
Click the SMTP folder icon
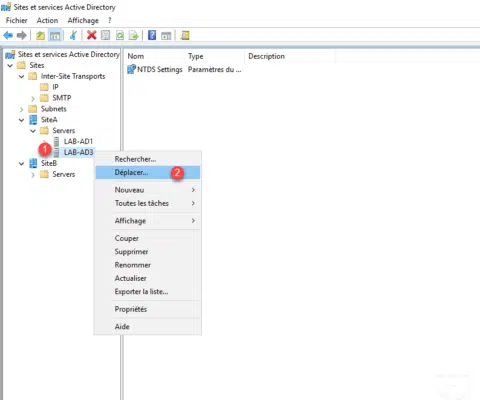[44, 98]
